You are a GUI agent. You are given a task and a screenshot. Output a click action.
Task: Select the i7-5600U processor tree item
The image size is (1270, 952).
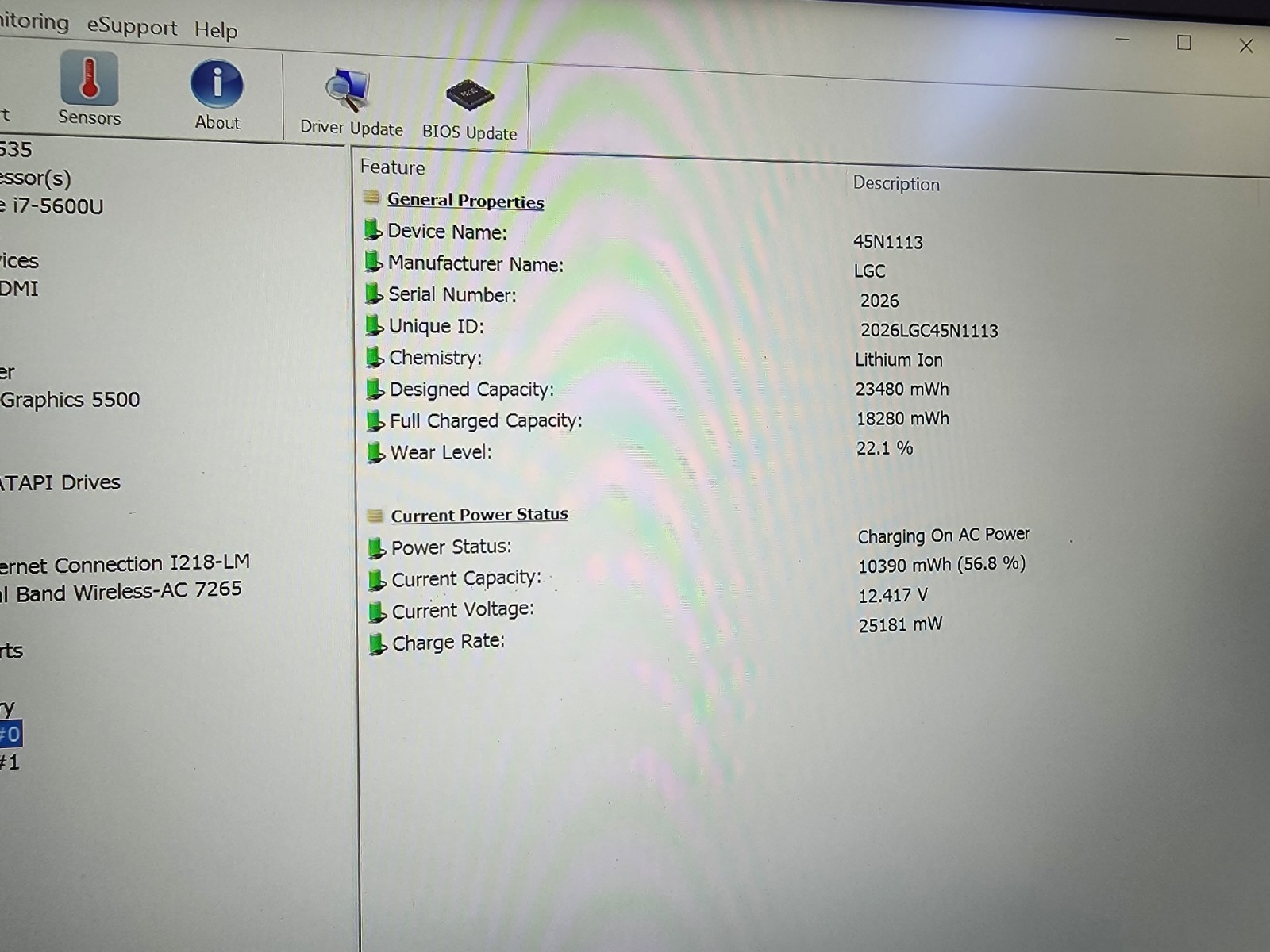click(x=52, y=206)
